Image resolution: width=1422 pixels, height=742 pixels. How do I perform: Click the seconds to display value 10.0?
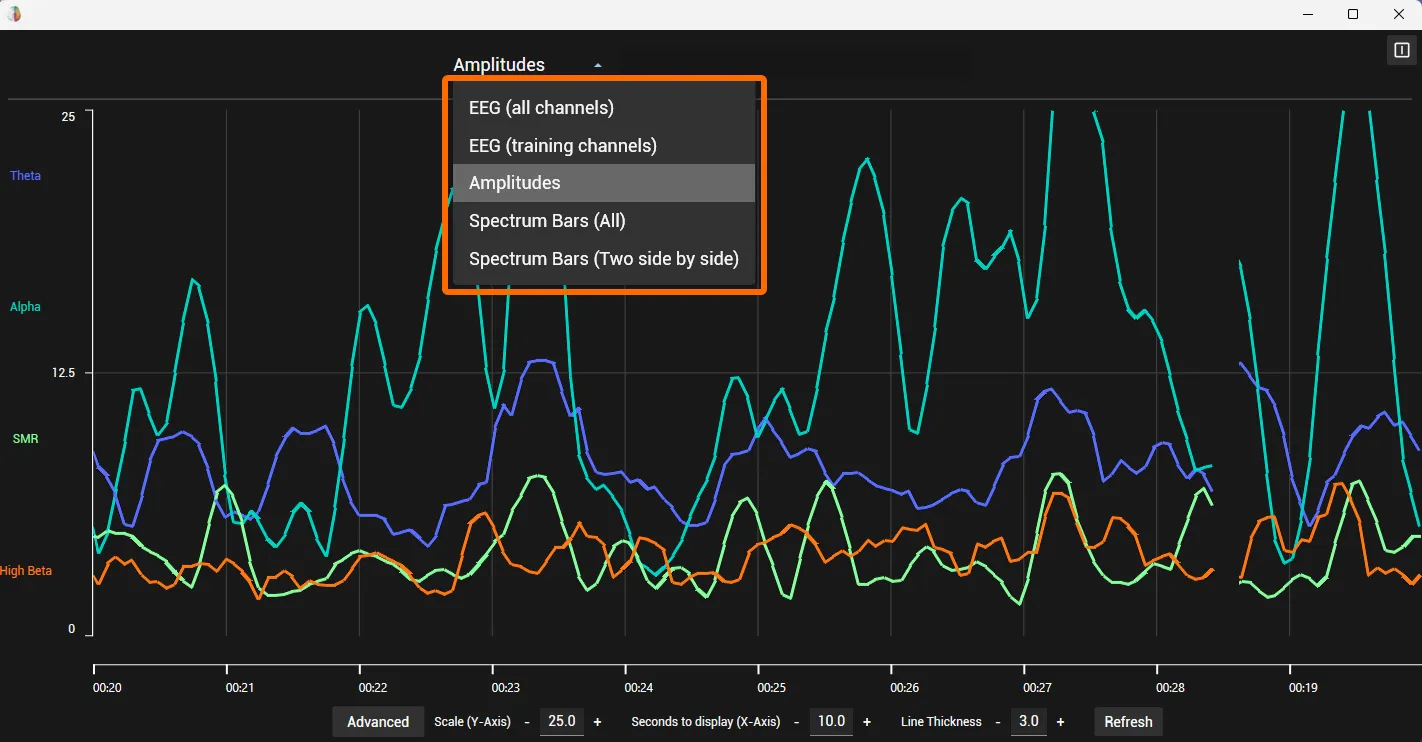tap(832, 721)
